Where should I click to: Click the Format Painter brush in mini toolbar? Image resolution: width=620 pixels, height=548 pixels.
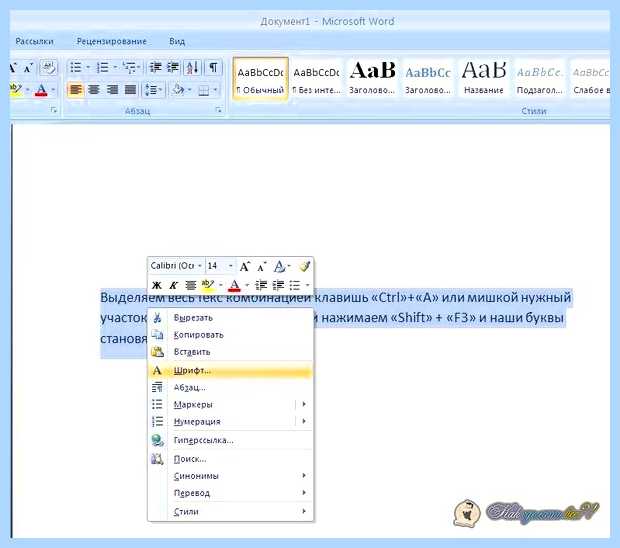tap(304, 266)
